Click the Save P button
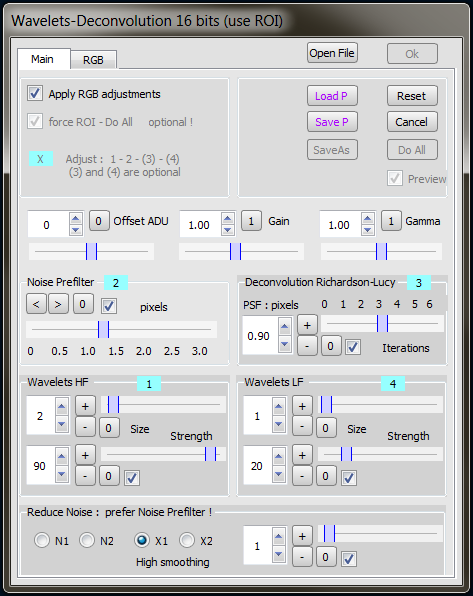473x596 pixels. 332,122
